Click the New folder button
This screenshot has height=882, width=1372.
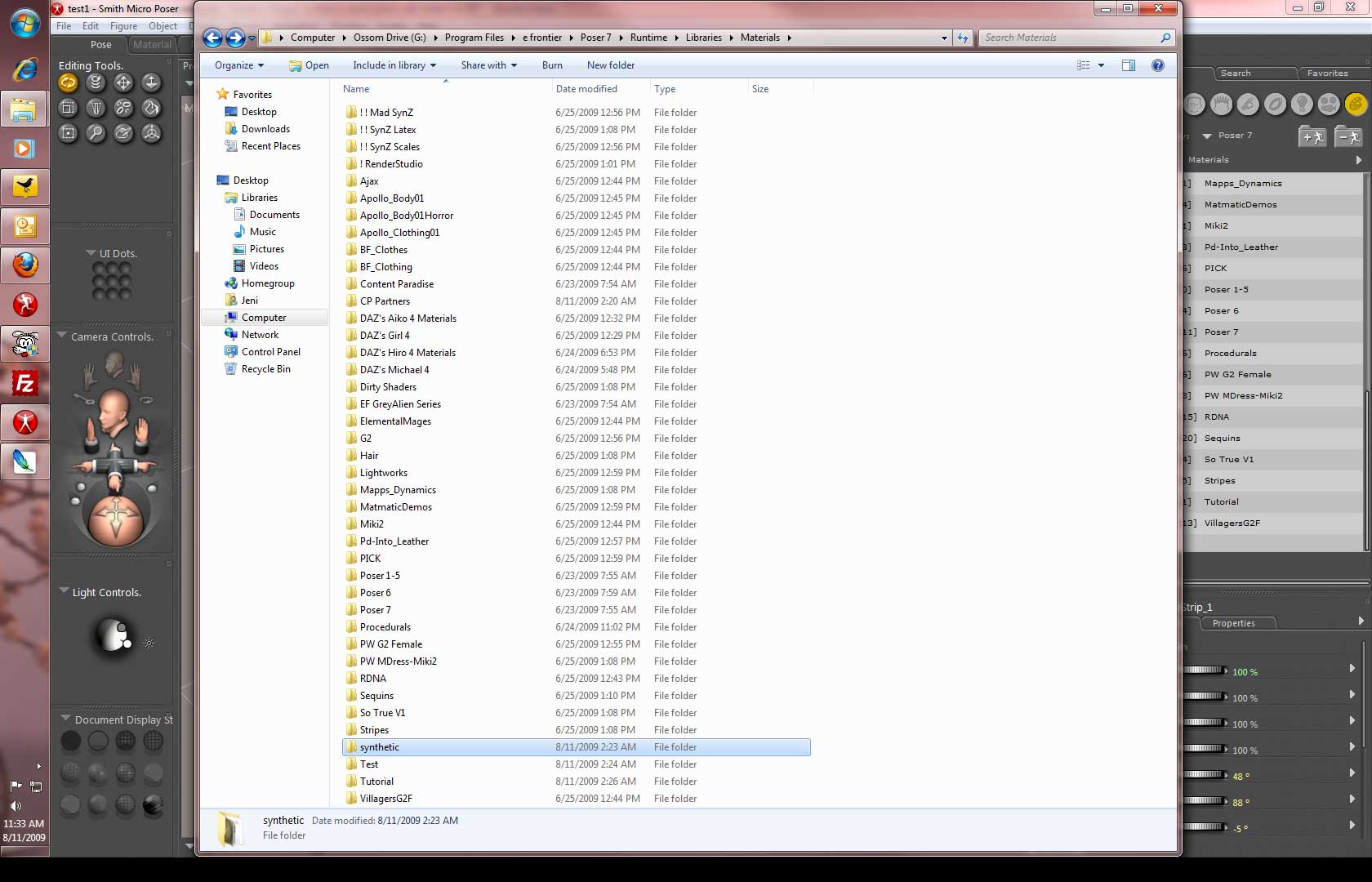611,65
